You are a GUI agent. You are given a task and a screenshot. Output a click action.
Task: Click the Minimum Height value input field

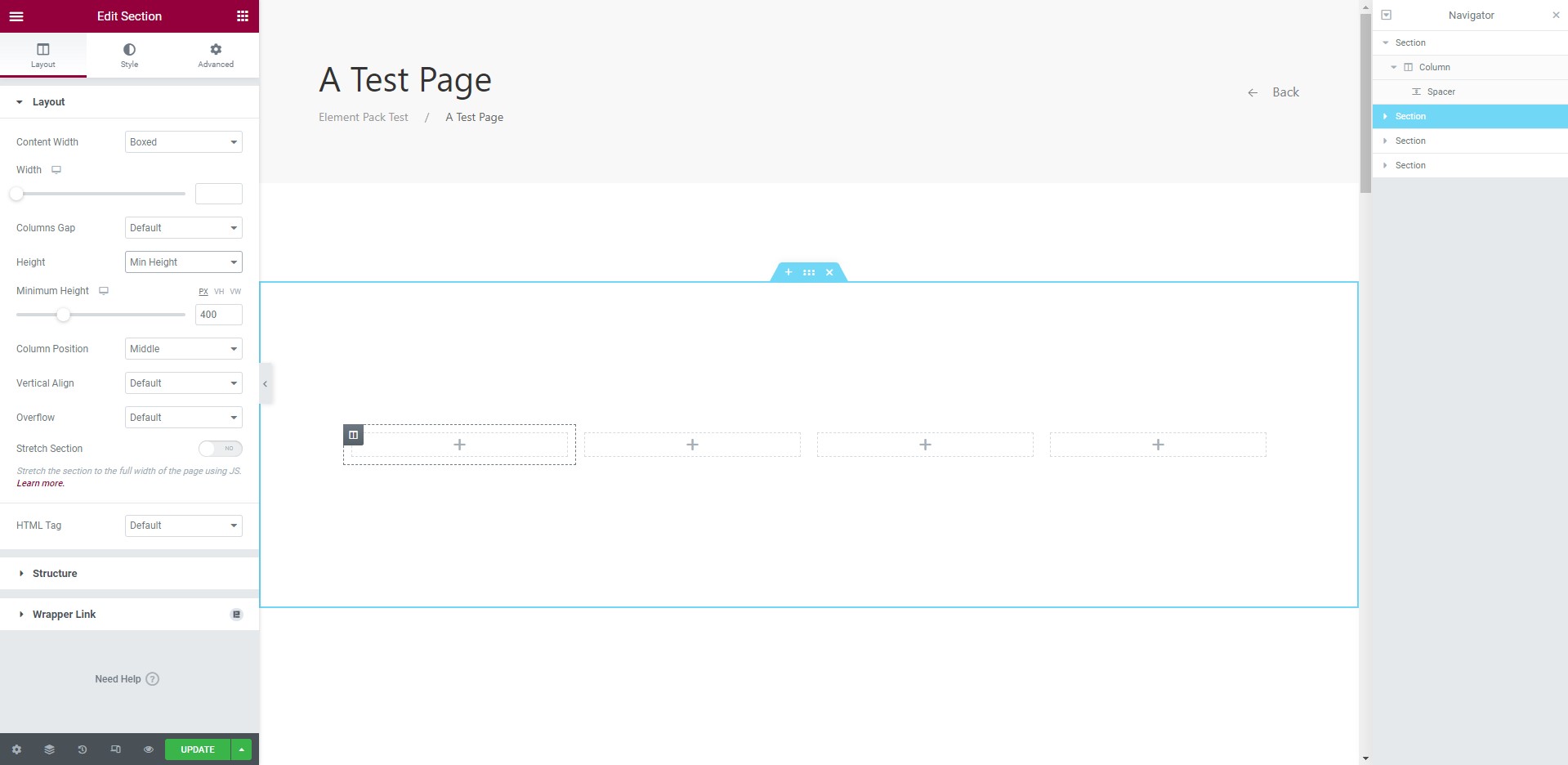[x=218, y=315]
